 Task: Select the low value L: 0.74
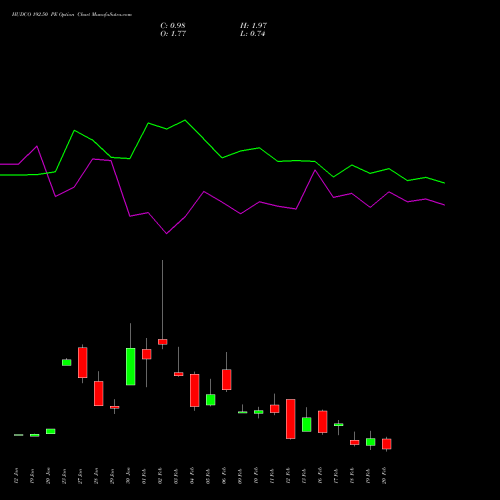tap(253, 34)
